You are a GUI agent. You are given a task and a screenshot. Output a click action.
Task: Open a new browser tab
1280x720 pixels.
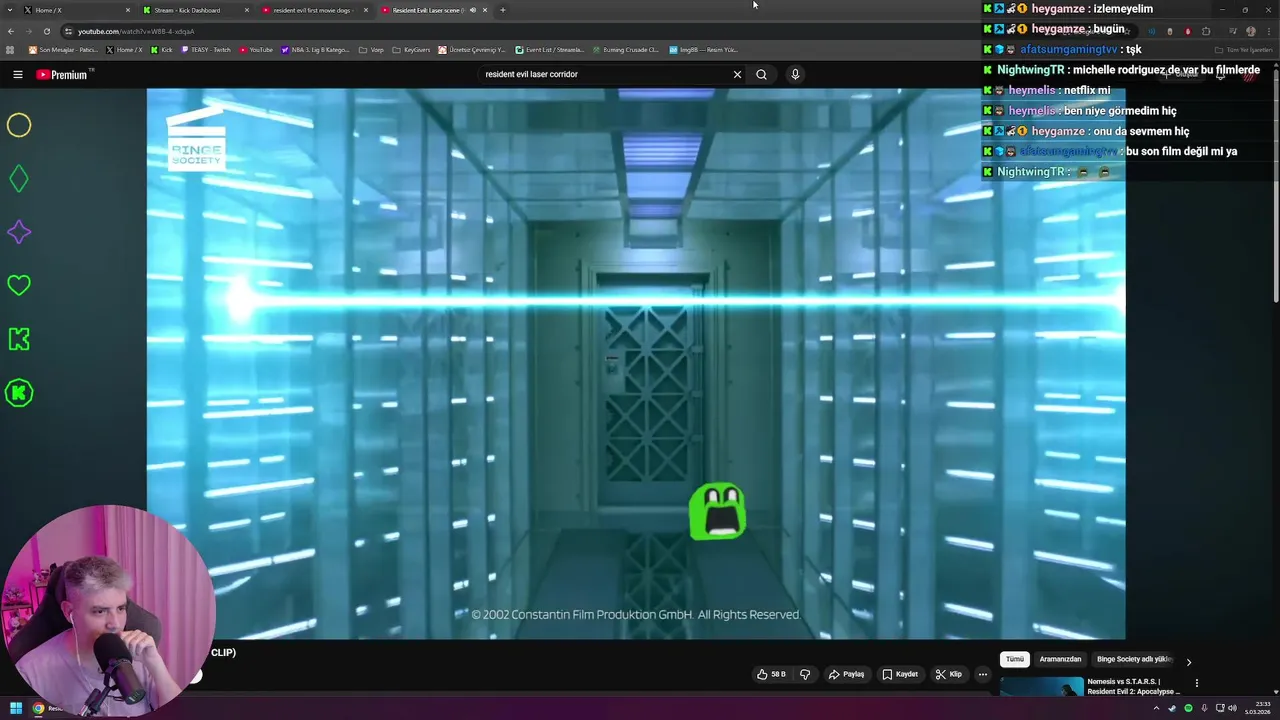click(502, 10)
